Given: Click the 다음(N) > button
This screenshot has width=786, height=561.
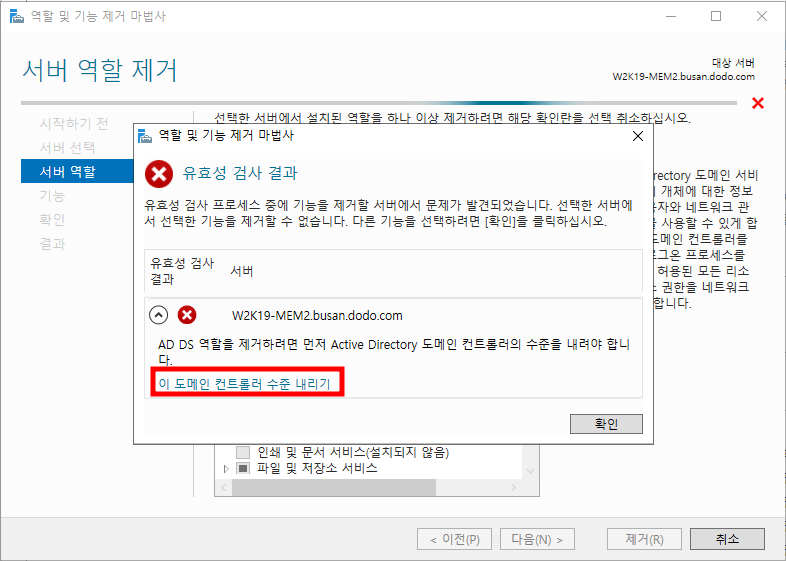Looking at the screenshot, I should point(537,539).
